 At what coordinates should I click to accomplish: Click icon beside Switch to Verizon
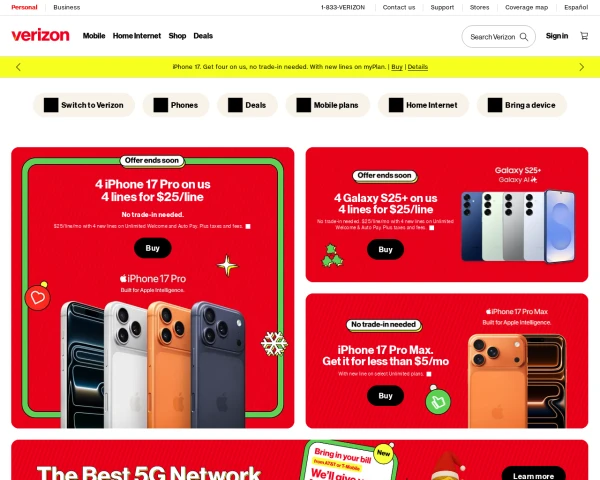(51, 105)
